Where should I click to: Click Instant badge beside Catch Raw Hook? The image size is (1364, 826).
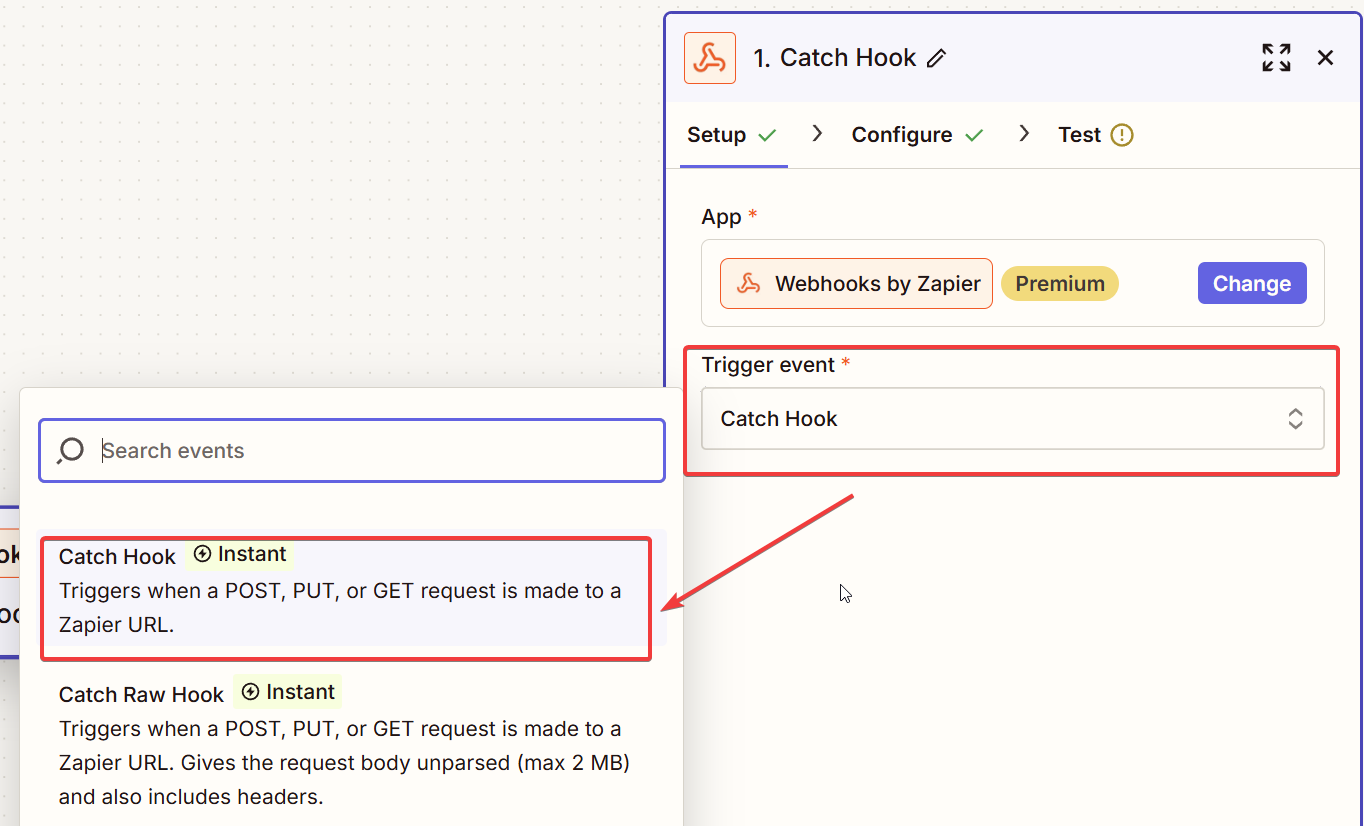click(288, 692)
